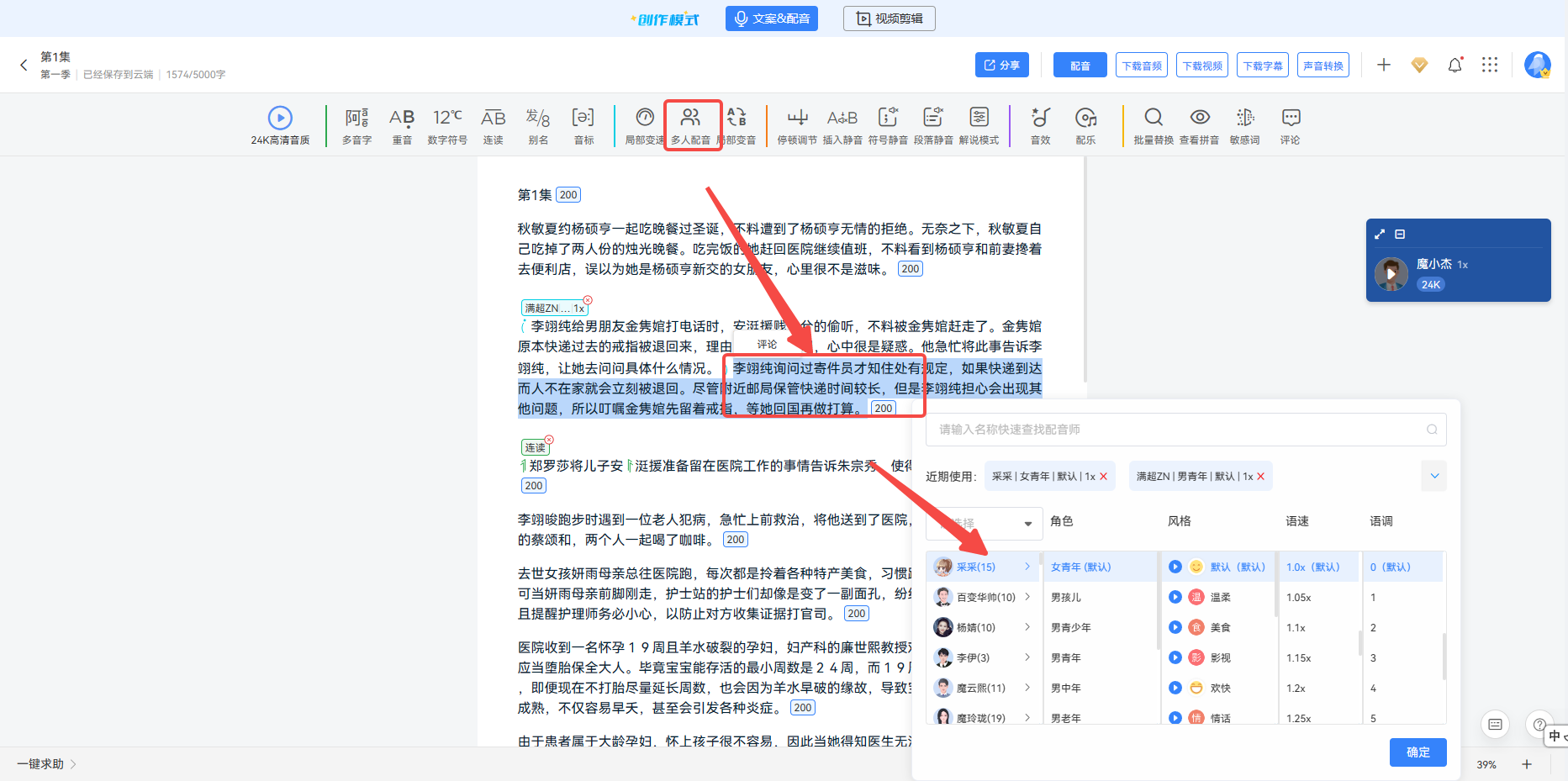Image resolution: width=1568 pixels, height=781 pixels.
Task: Play 魔小杰 voice sample in floating panel
Action: click(1391, 274)
